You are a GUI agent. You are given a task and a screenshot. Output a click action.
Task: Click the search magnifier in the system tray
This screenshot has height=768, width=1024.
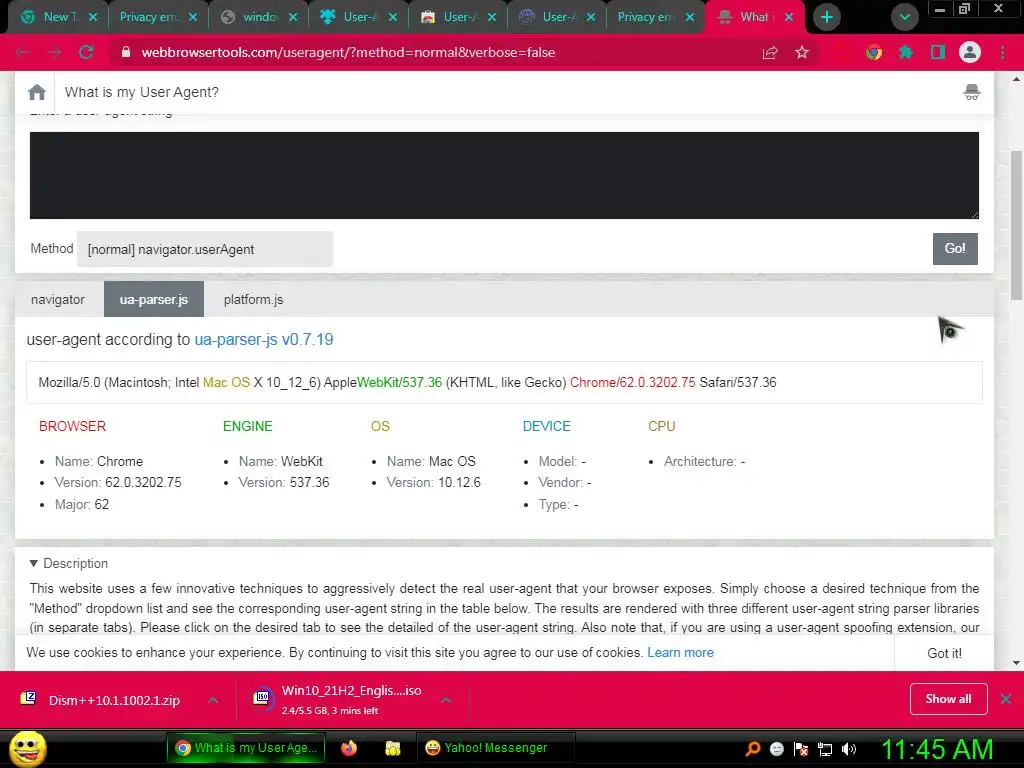[752, 749]
